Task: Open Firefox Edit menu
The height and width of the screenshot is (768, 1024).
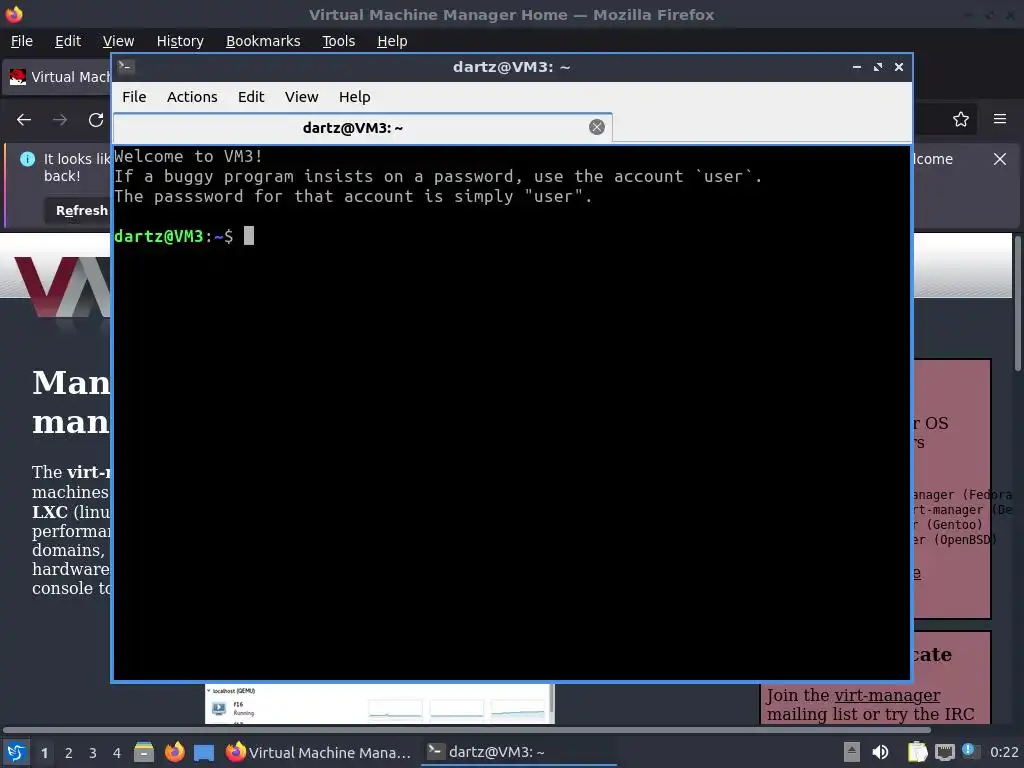Action: 68,41
